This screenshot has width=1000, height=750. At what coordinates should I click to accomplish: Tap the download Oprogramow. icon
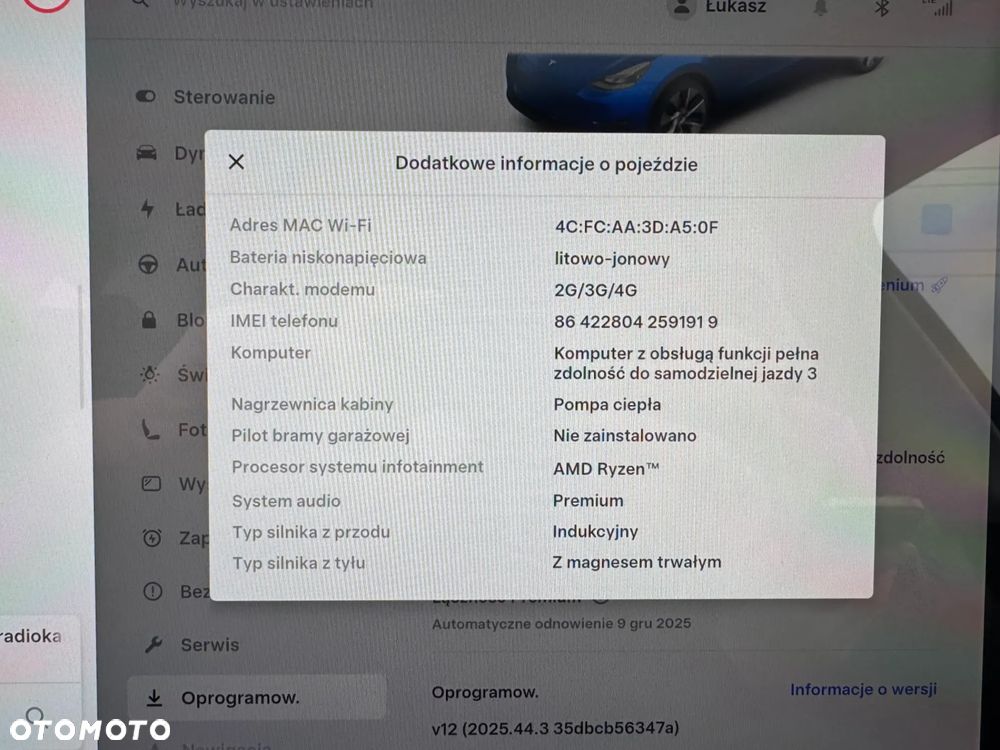click(154, 698)
